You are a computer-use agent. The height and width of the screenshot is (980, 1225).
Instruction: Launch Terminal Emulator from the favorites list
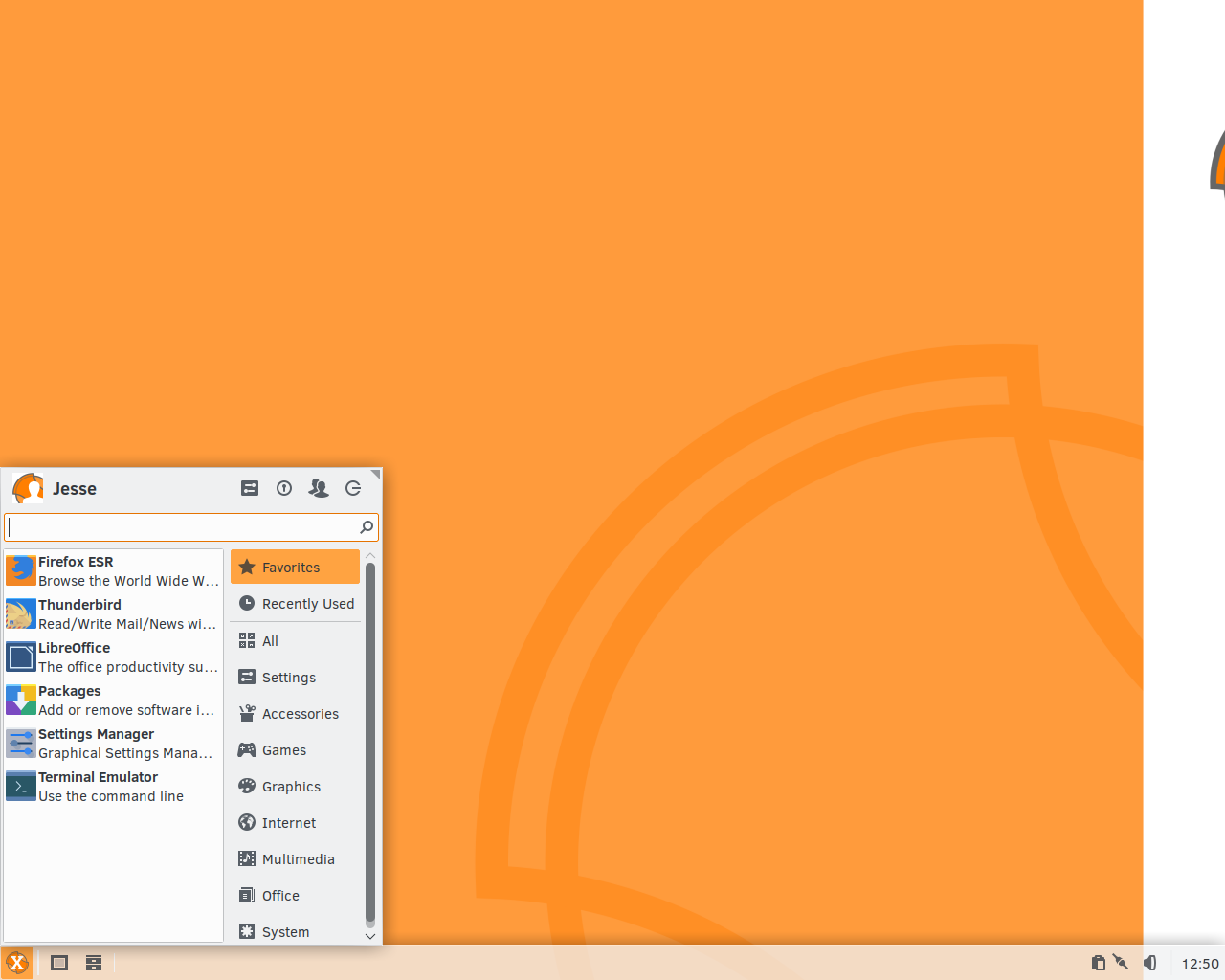[x=113, y=787]
